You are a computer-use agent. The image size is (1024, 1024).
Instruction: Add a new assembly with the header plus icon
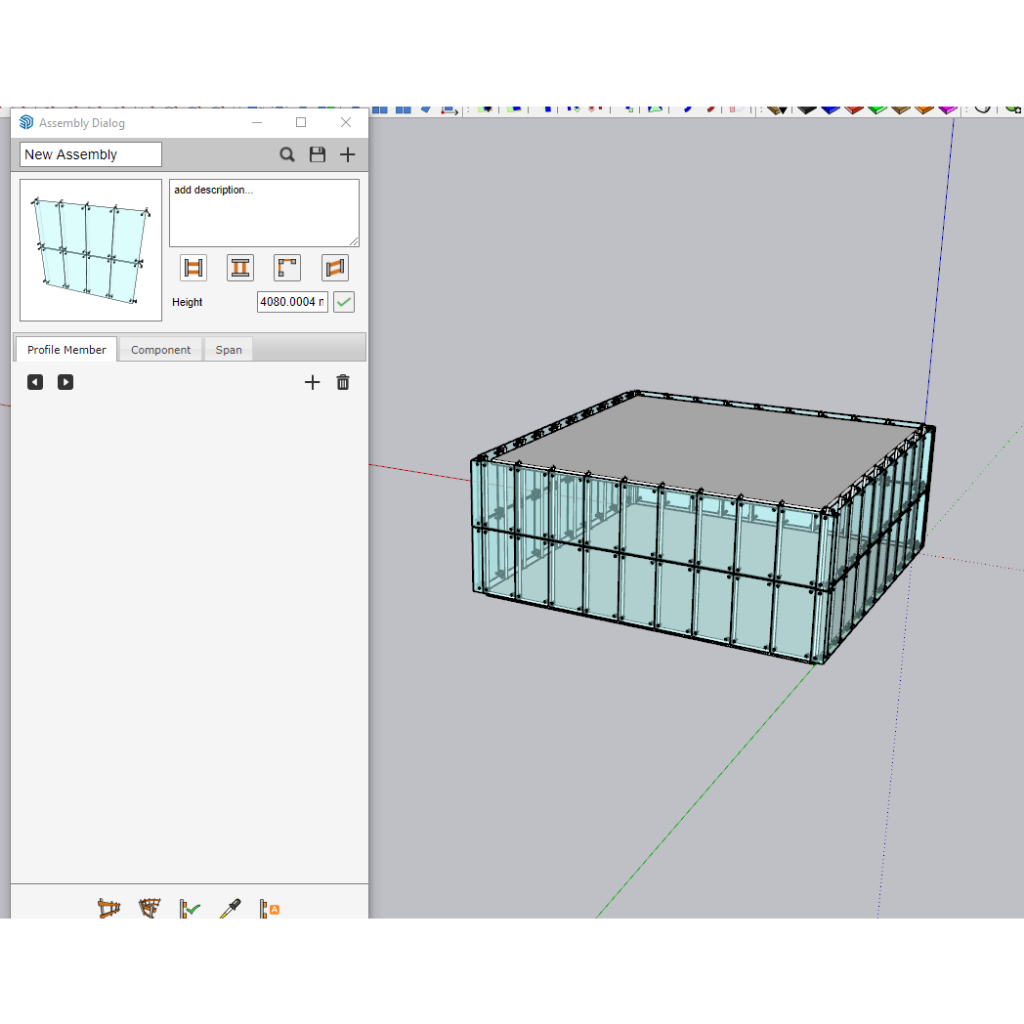point(347,155)
